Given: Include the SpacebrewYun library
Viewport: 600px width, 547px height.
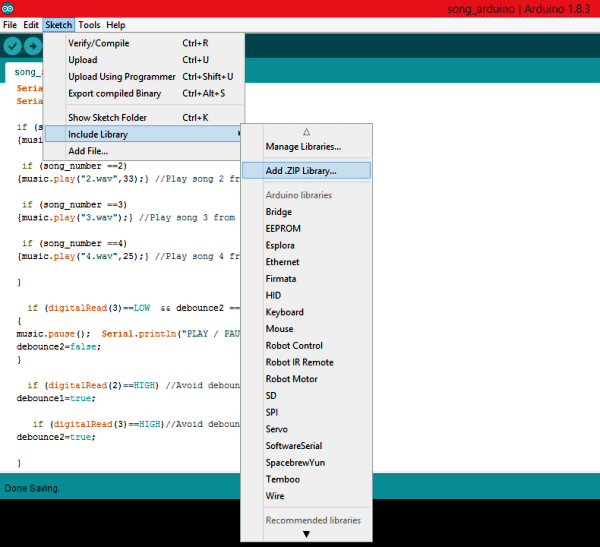Looking at the screenshot, I should (306, 462).
